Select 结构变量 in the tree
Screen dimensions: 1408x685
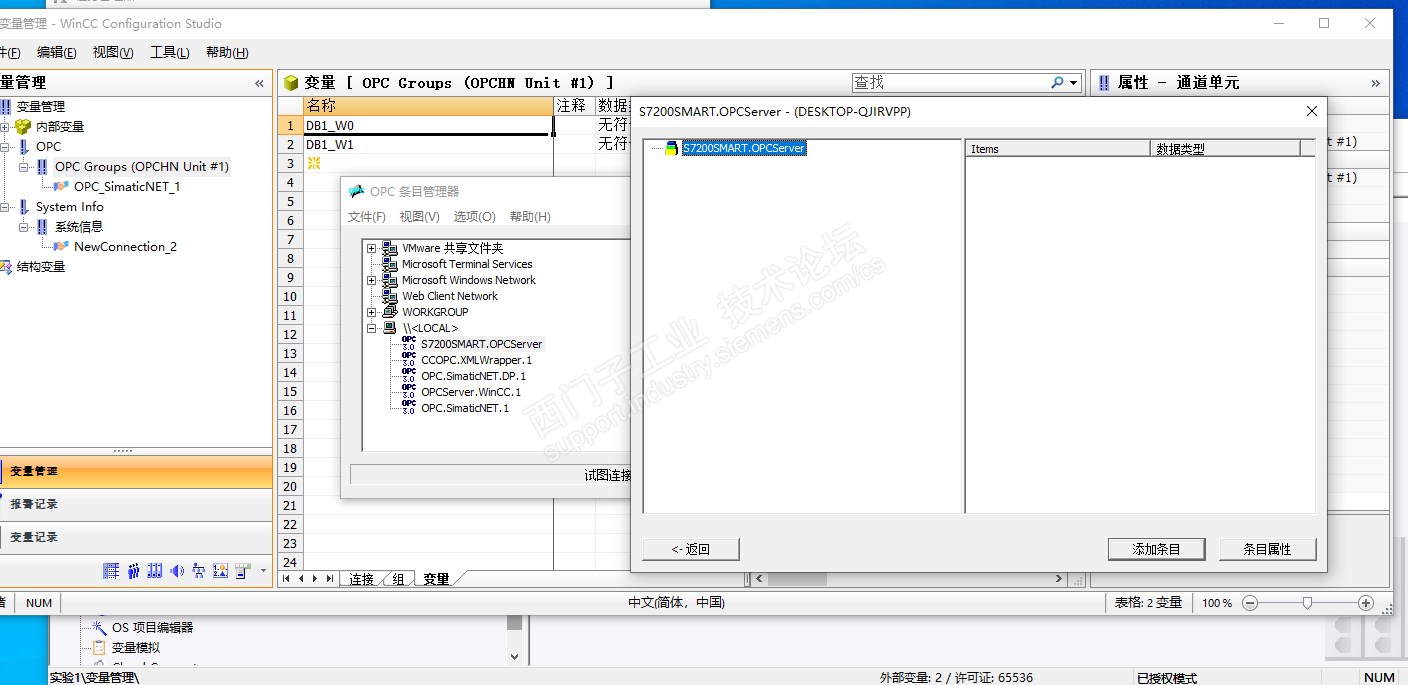(x=41, y=267)
